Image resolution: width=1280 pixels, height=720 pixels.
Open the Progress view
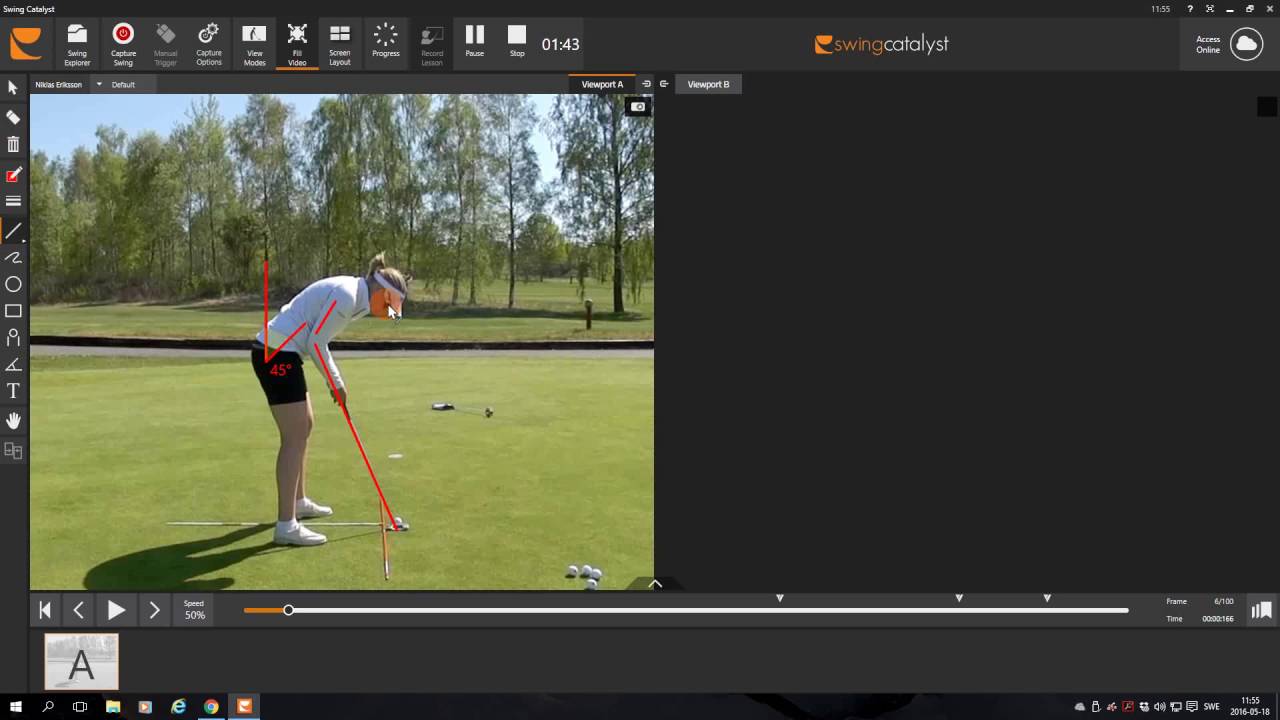coord(385,42)
